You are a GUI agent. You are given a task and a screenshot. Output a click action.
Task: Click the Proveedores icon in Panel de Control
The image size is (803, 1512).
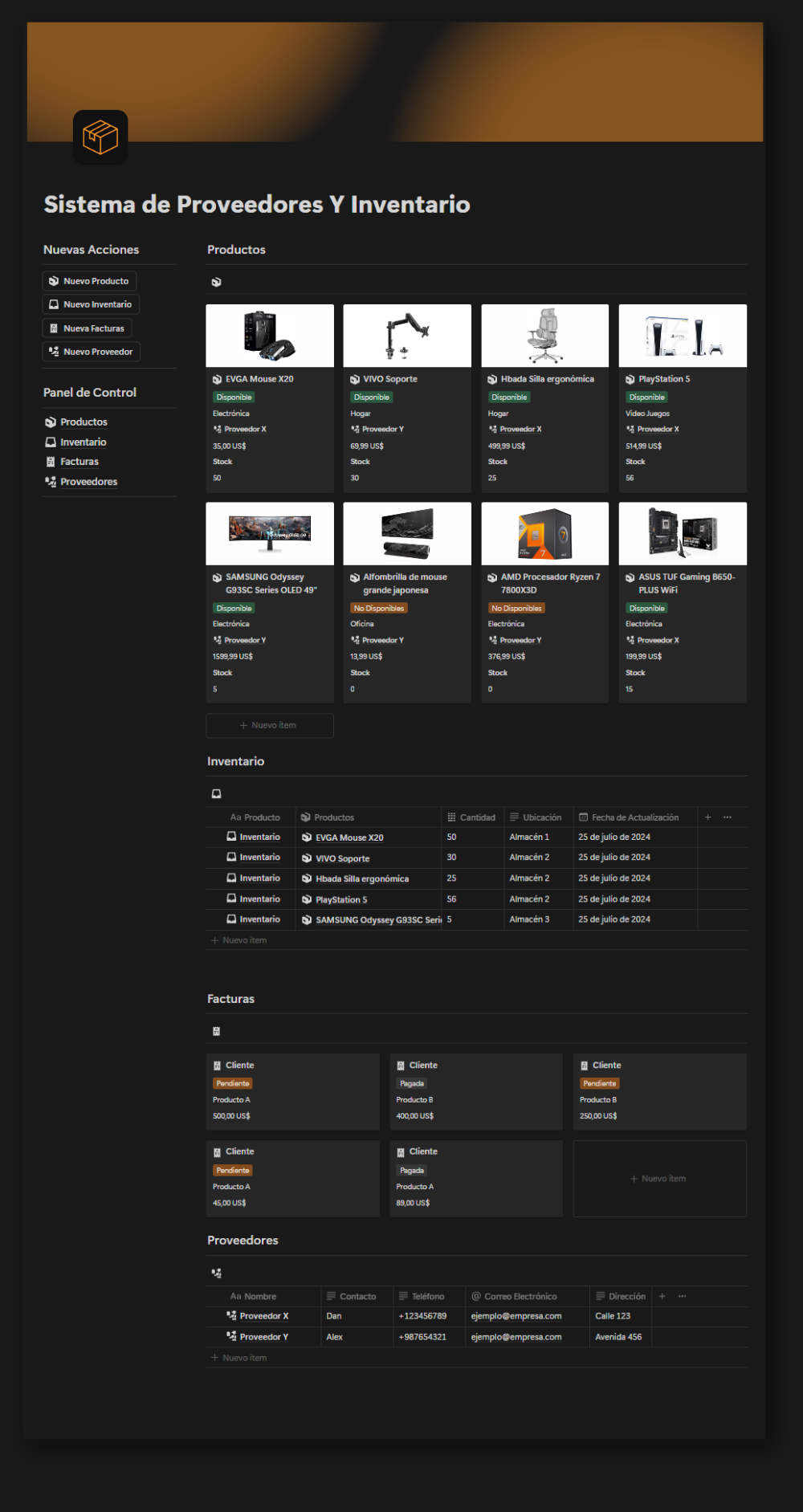click(51, 482)
